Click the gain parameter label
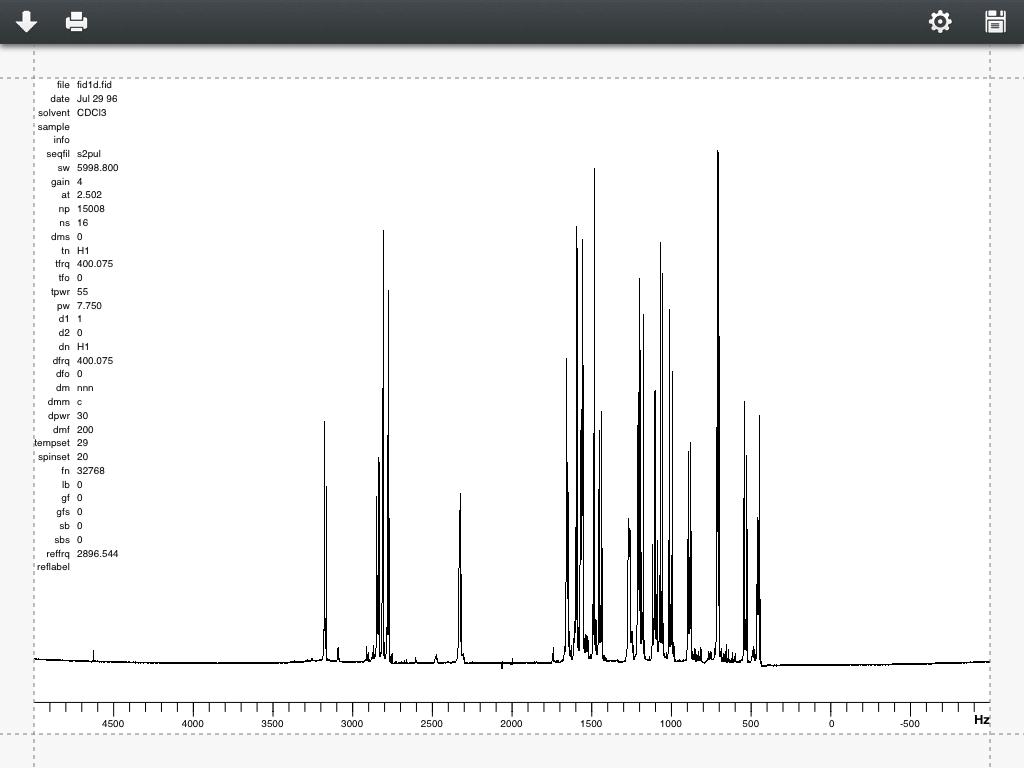 click(60, 182)
